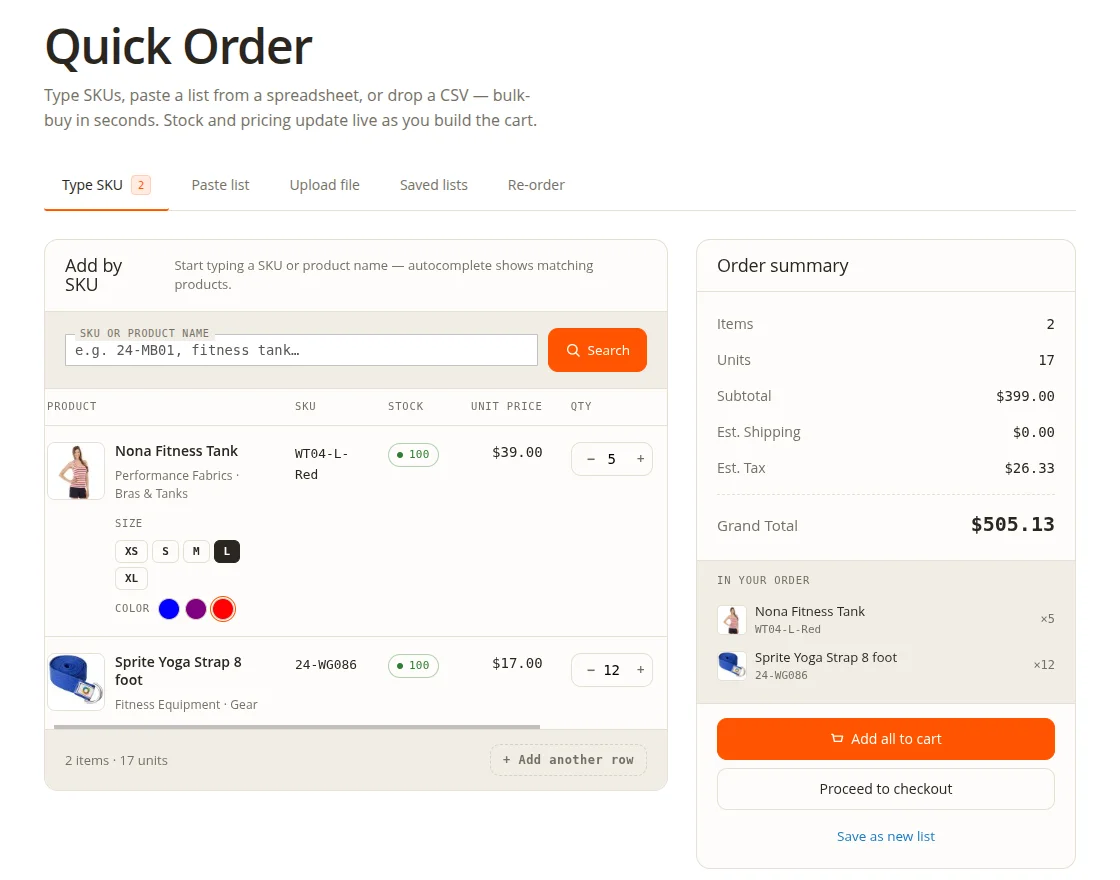Click the UNIT PRICE column header
Viewport: 1120px width, 880px height.
[506, 406]
